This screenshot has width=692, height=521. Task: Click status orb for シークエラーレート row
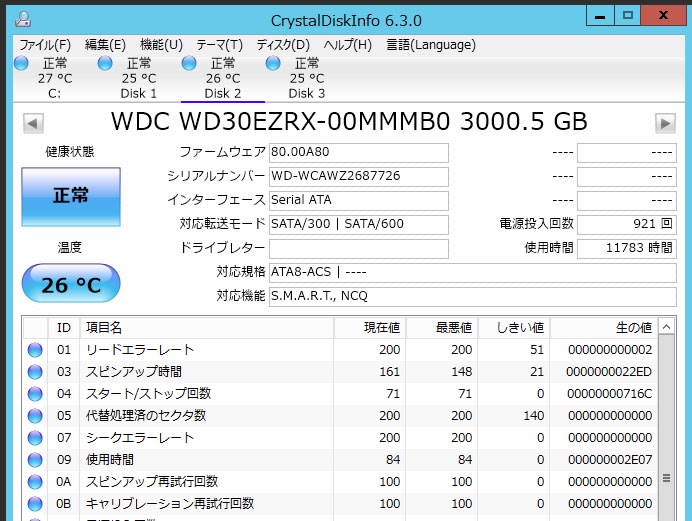[x=35, y=438]
